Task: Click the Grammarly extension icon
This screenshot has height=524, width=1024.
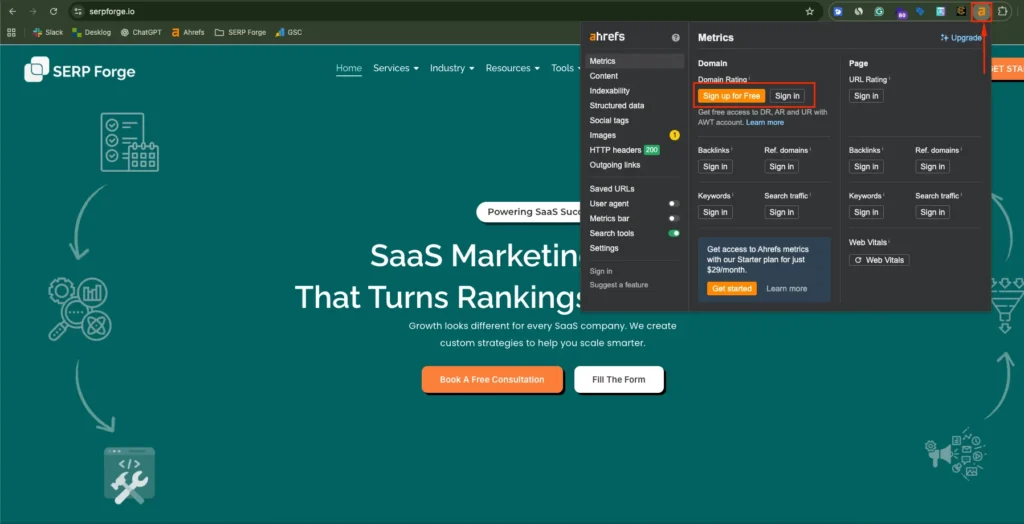Action: coord(880,11)
